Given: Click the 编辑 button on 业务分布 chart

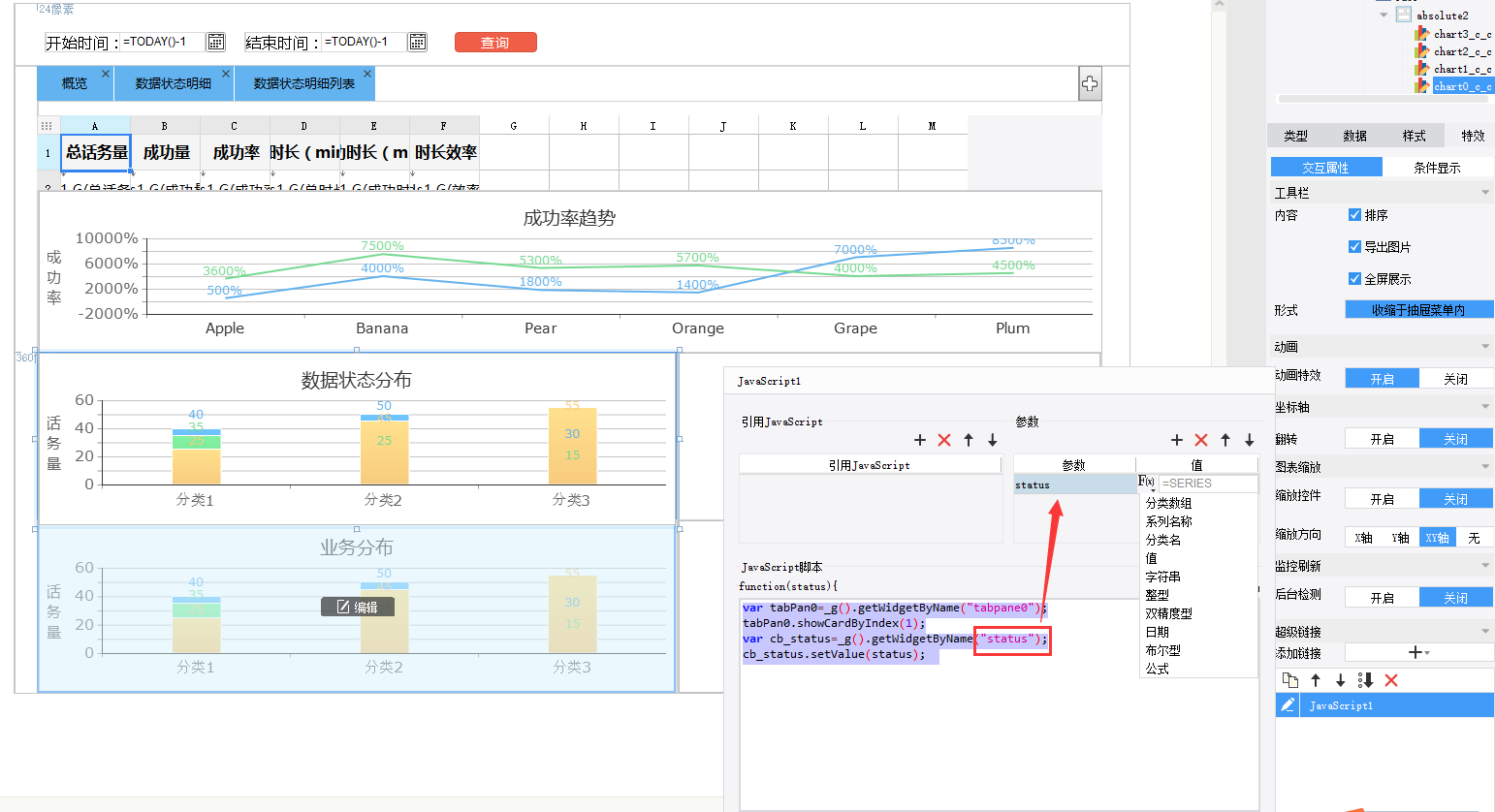Looking at the screenshot, I should (357, 607).
